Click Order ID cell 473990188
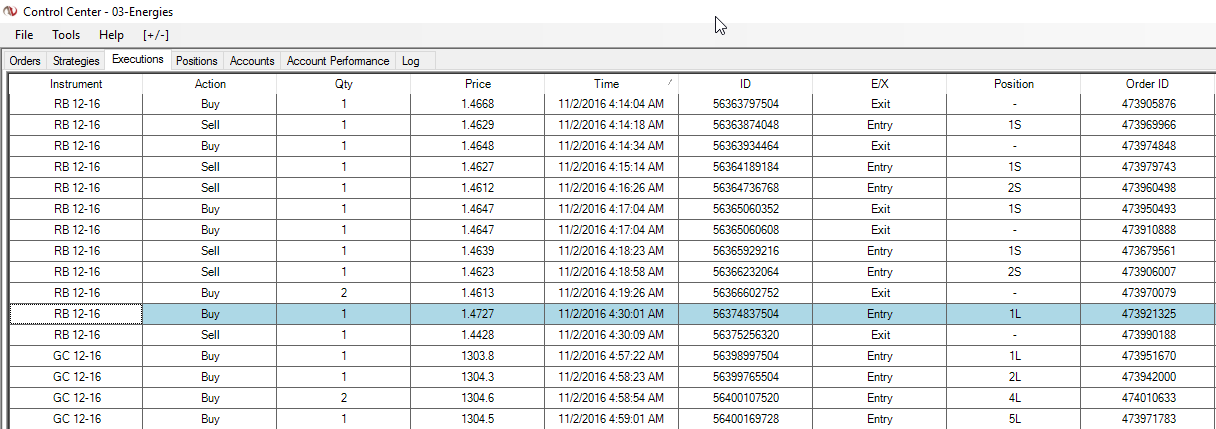 click(x=1149, y=335)
